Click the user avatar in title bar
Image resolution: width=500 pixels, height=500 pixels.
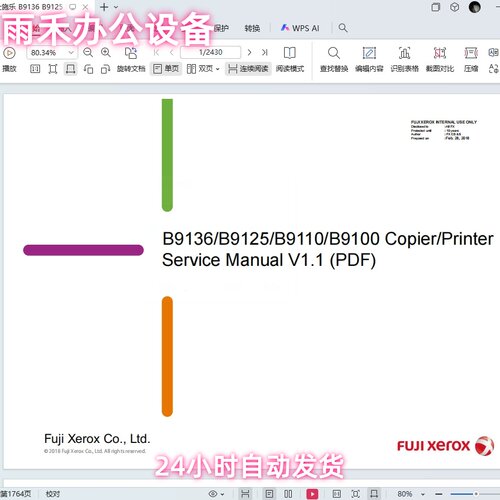point(475,7)
